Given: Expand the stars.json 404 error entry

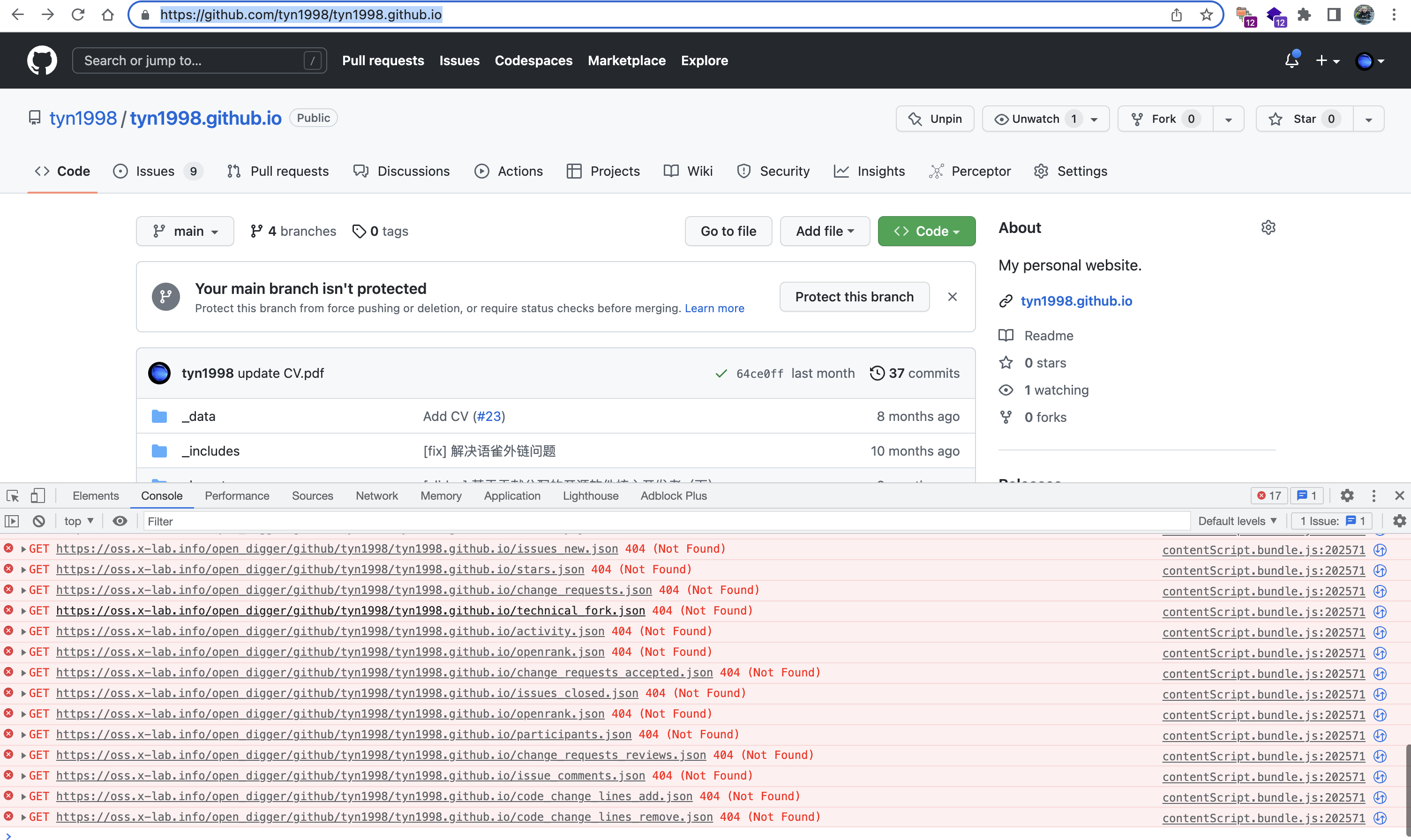Looking at the screenshot, I should [23, 570].
